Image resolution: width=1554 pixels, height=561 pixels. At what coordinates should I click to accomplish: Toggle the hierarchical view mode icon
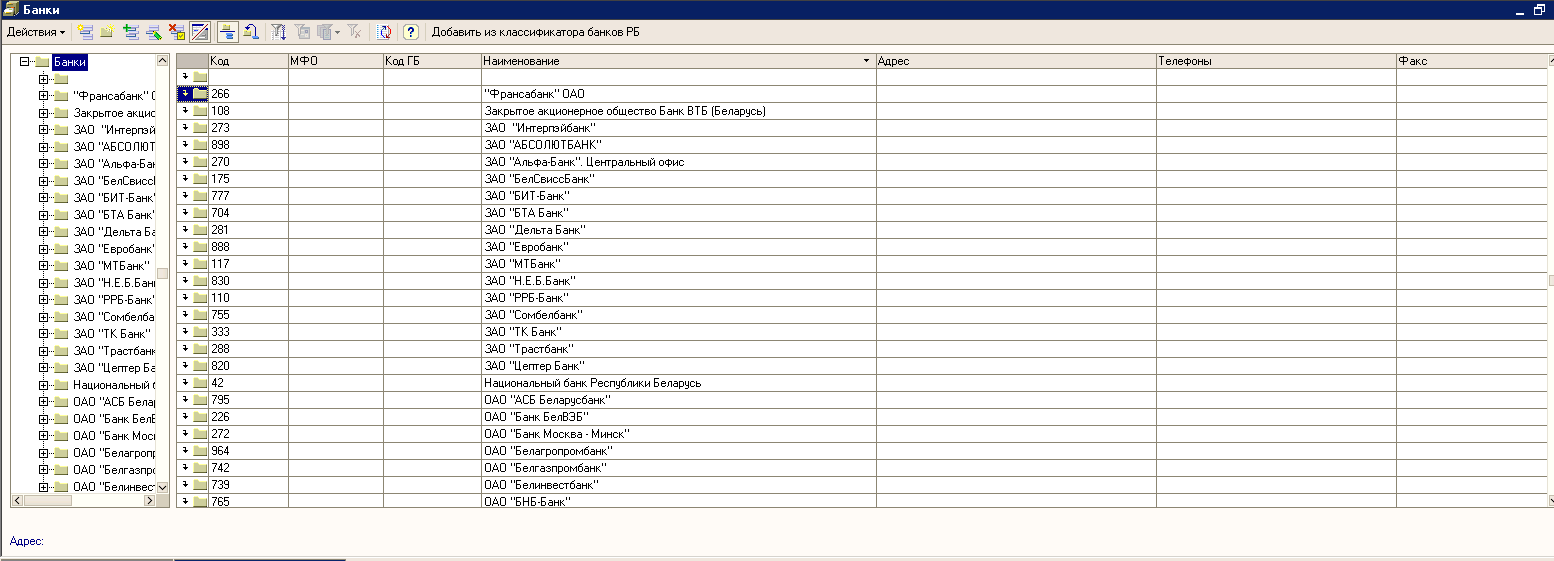(x=199, y=32)
